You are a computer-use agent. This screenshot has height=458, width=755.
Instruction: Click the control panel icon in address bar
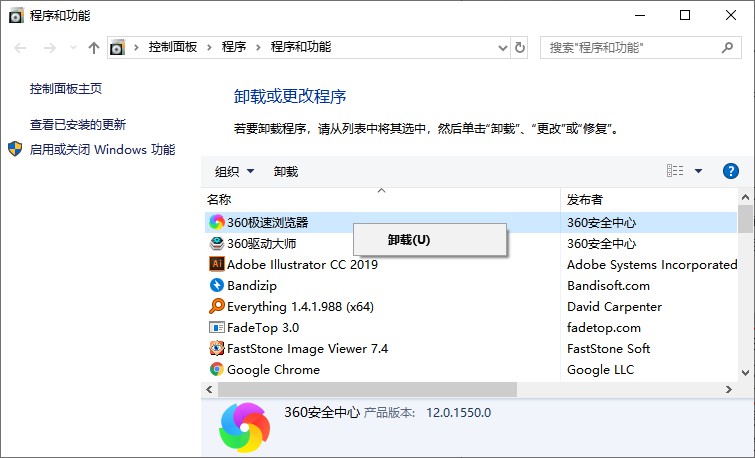click(117, 47)
